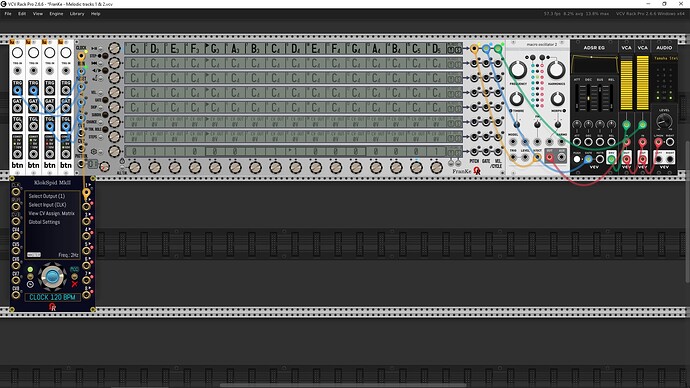Viewport: 690px width, 388px height.
Task: Click the CV4 input jack on KlokSpid
Action: point(16,236)
